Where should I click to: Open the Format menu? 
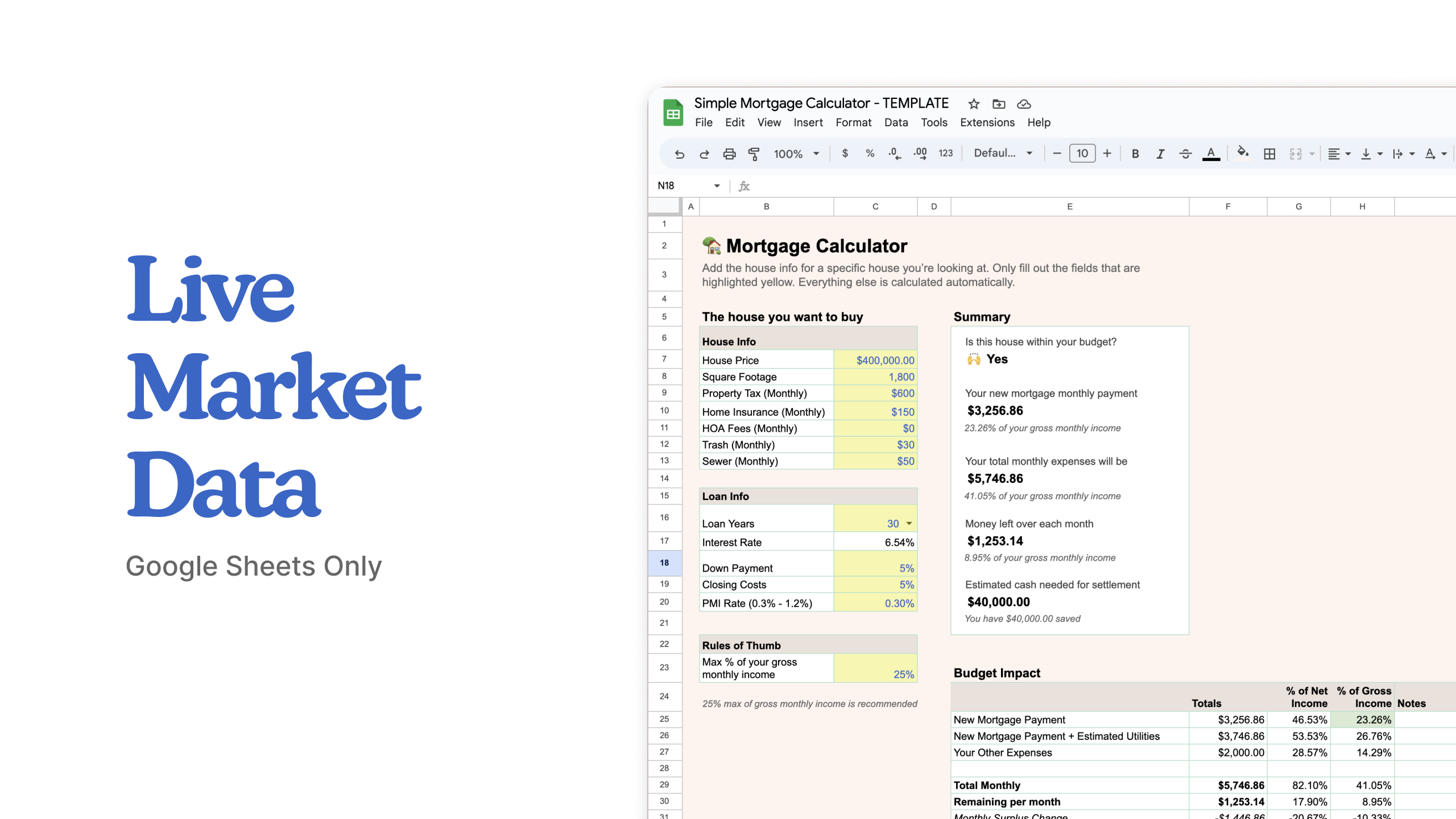tap(853, 122)
